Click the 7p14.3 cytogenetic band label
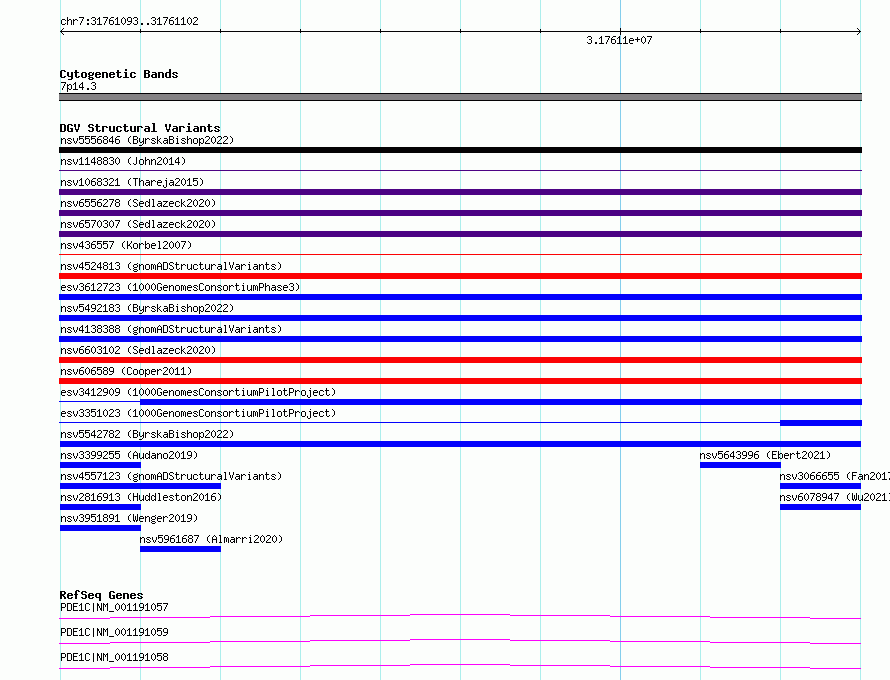890x680 pixels. [x=78, y=86]
